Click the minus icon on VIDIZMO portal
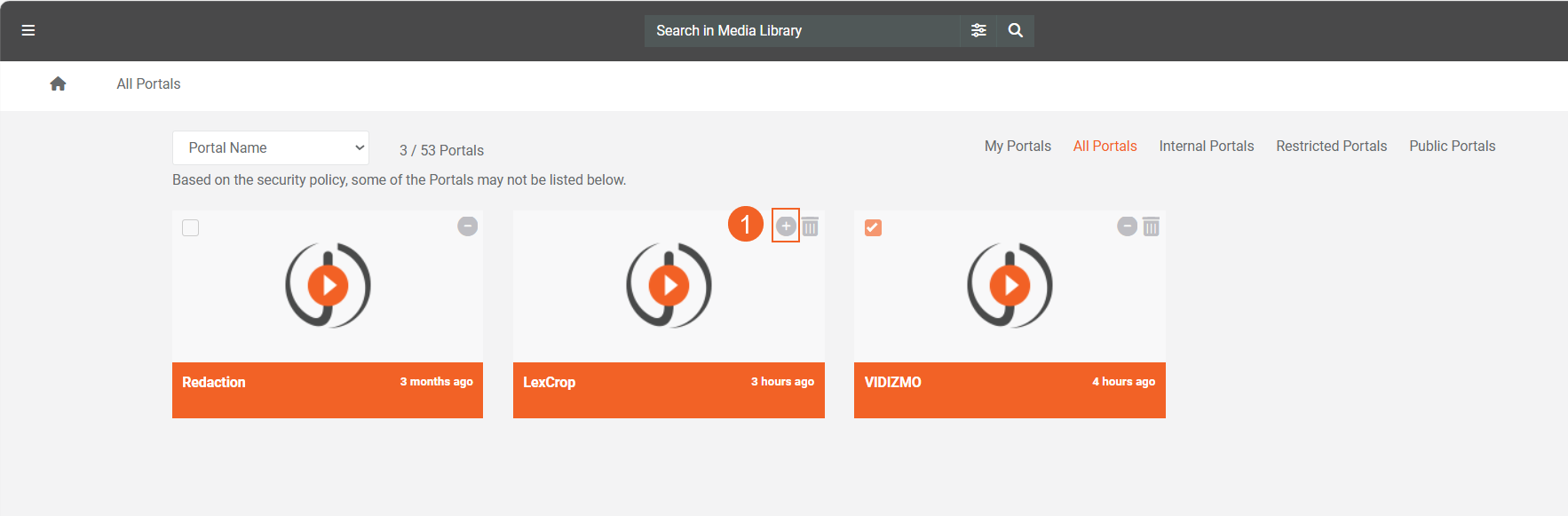Screen dimensions: 1568x516 [x=1127, y=226]
